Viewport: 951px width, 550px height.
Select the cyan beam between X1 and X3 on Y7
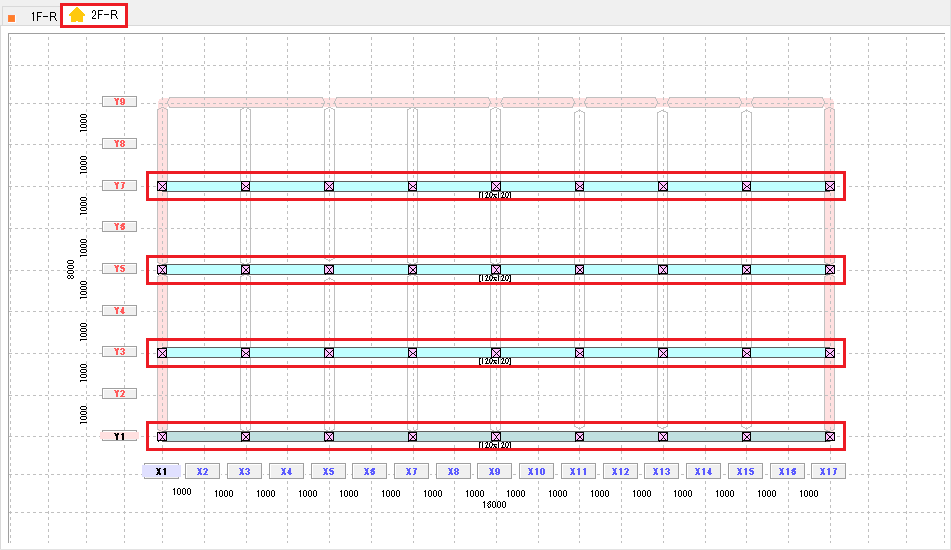203,186
